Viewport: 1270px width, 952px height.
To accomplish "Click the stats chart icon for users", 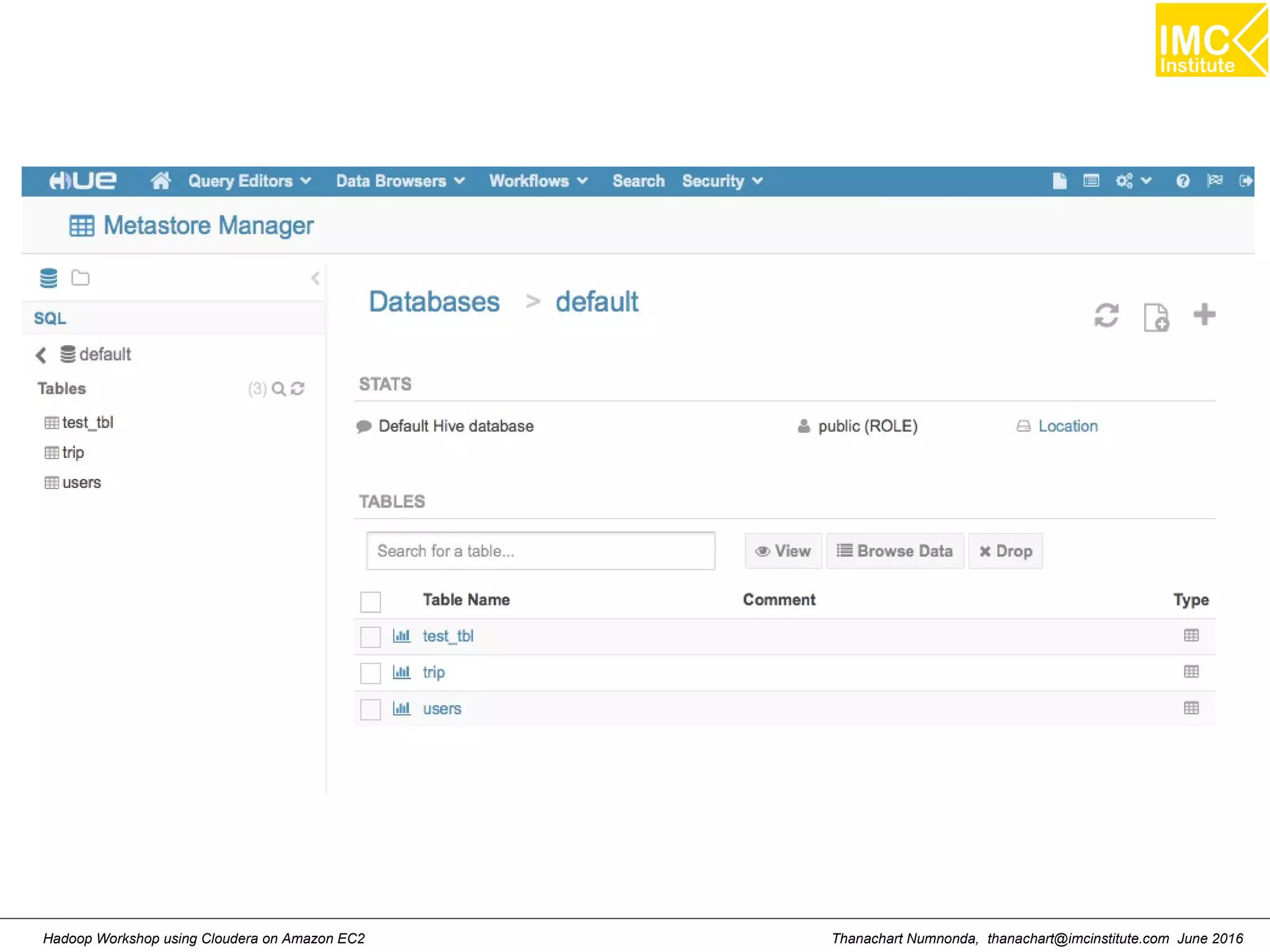I will (402, 708).
